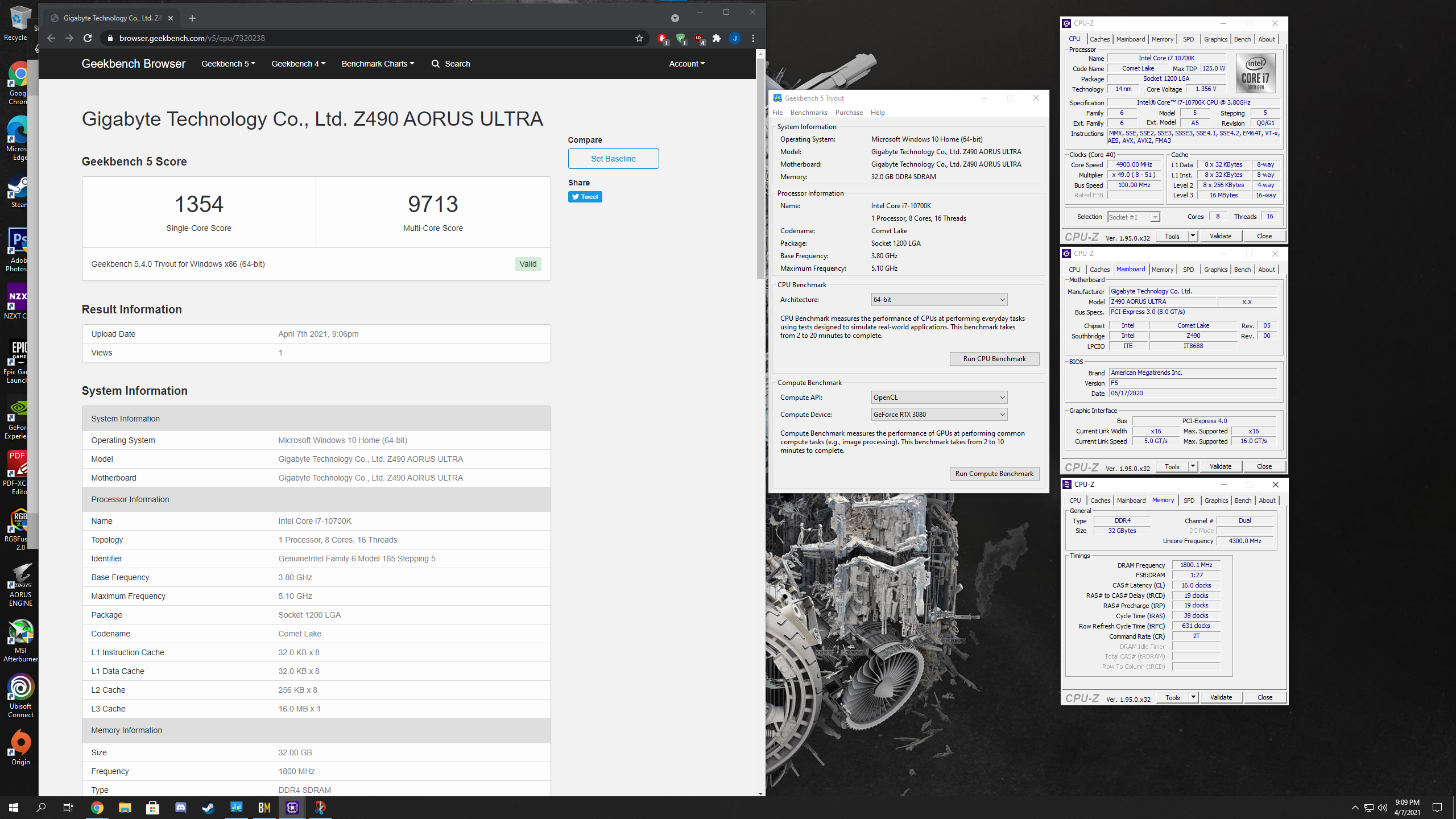Screen dimensions: 1456x819
Task: Open the Architecture 64-bit combo box
Action: 939,300
